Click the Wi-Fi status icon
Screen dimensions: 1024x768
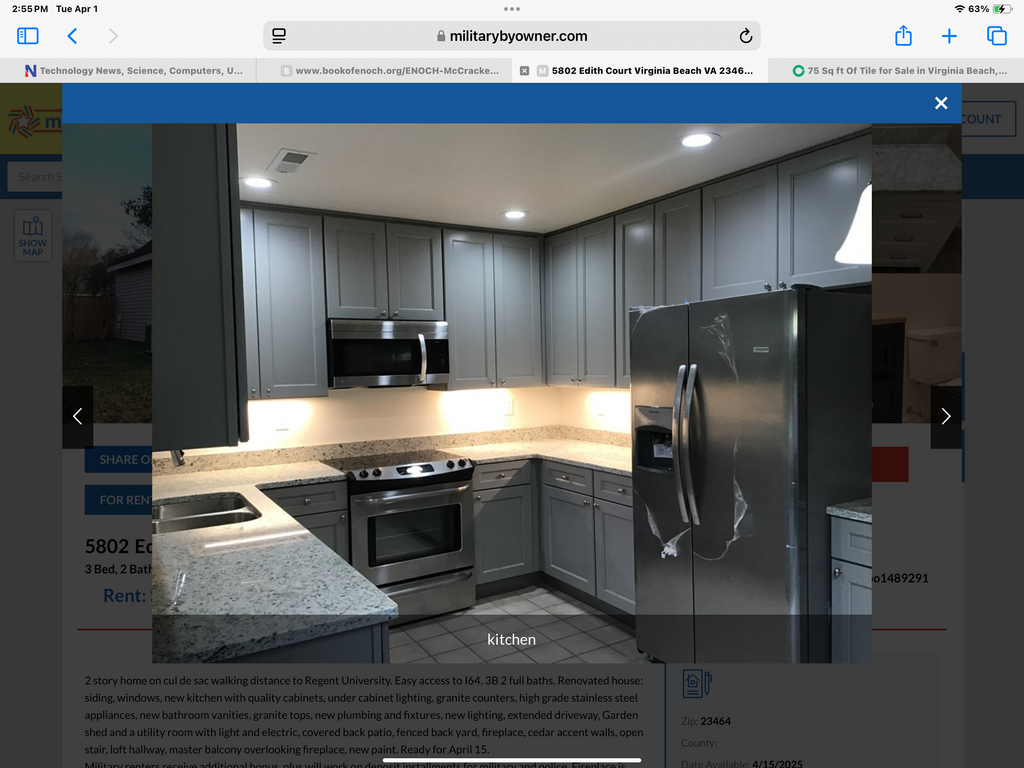pos(959,9)
